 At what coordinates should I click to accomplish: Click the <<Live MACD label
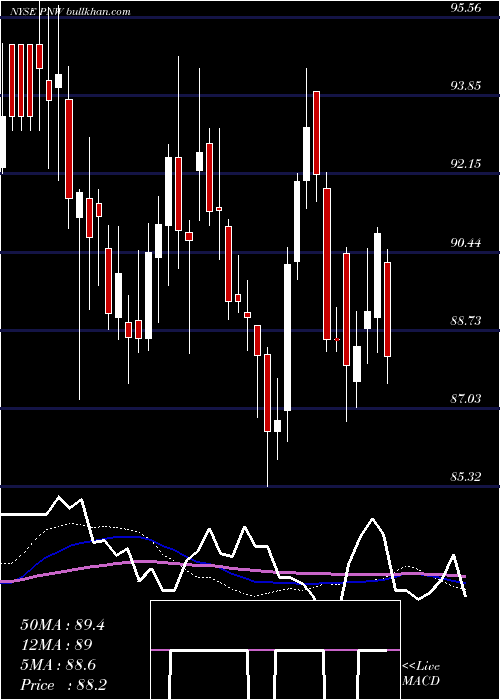(x=421, y=674)
